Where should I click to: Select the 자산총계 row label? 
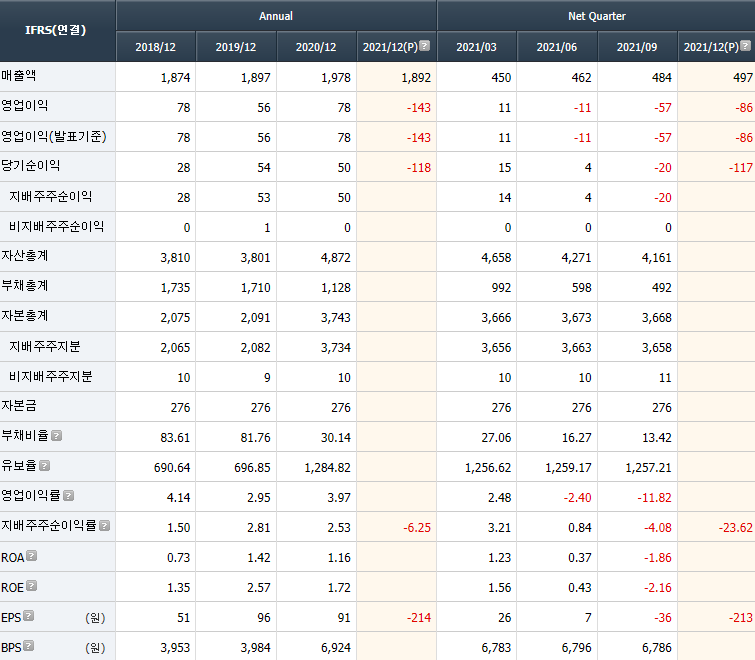(25, 256)
